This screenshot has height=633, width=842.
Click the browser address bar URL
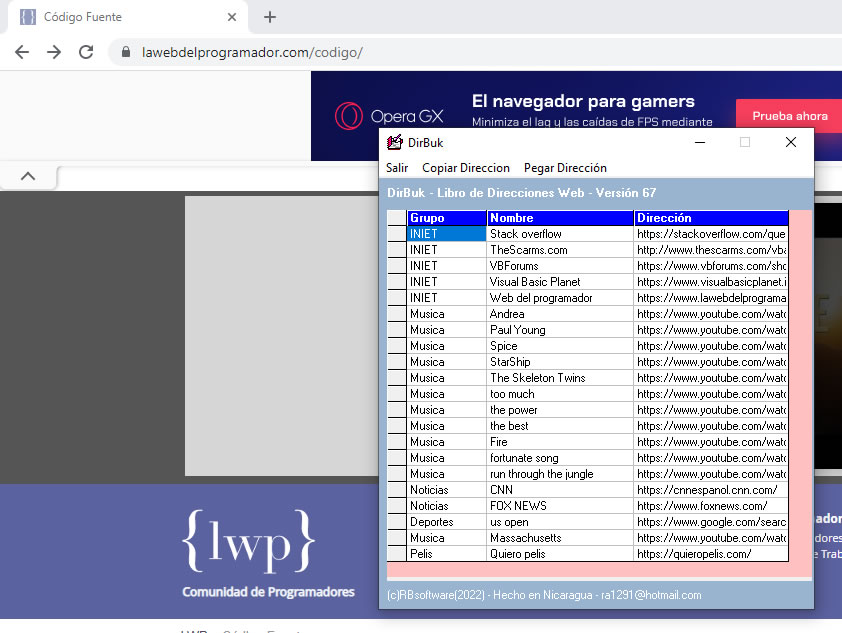(x=252, y=52)
